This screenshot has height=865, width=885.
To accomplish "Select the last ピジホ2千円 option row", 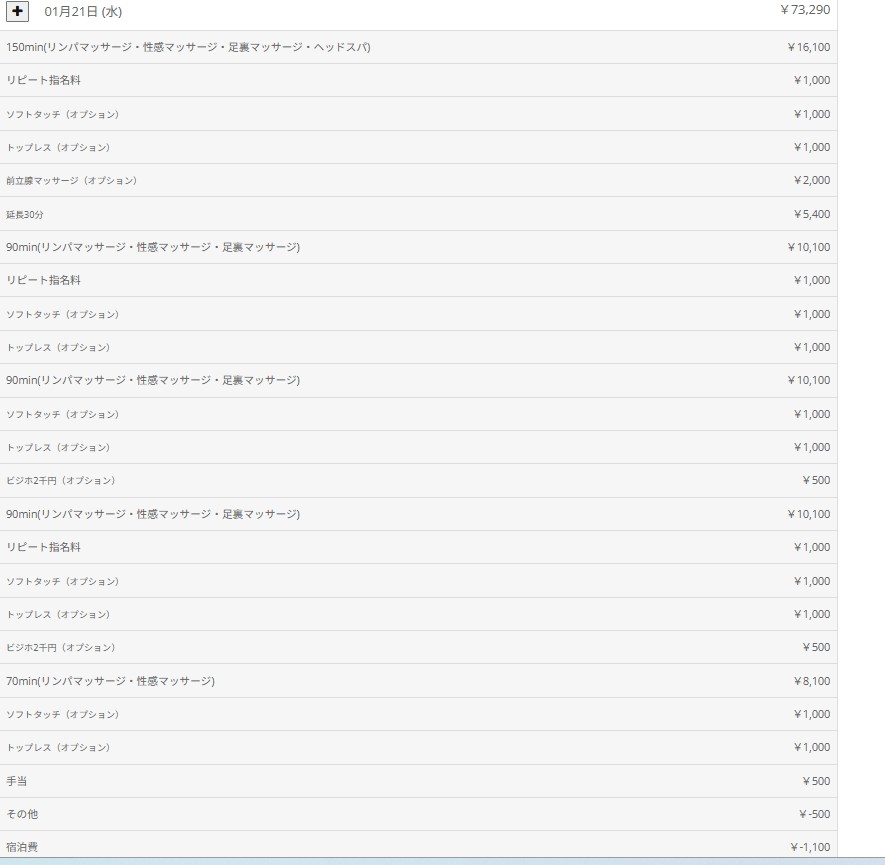I will coord(61,647).
